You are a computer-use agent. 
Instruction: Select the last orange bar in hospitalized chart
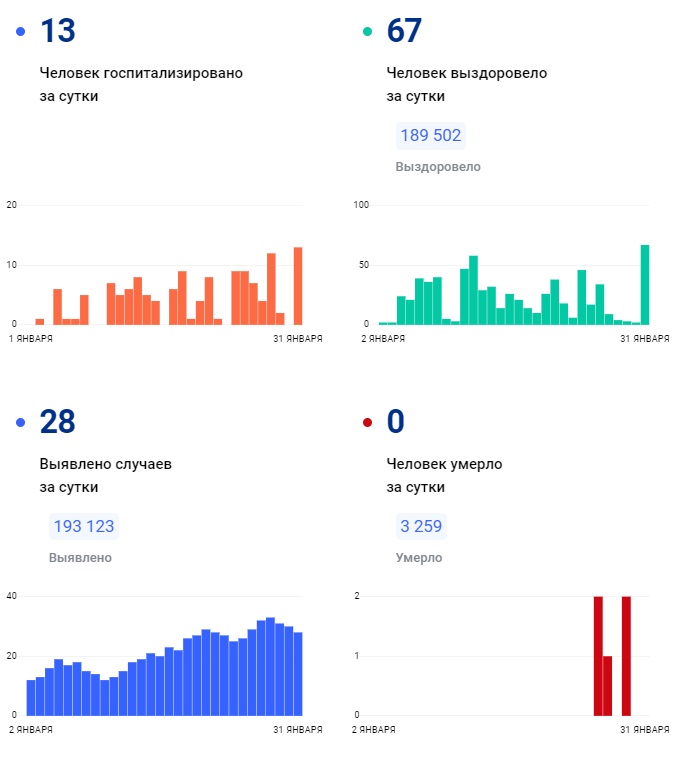click(298, 286)
